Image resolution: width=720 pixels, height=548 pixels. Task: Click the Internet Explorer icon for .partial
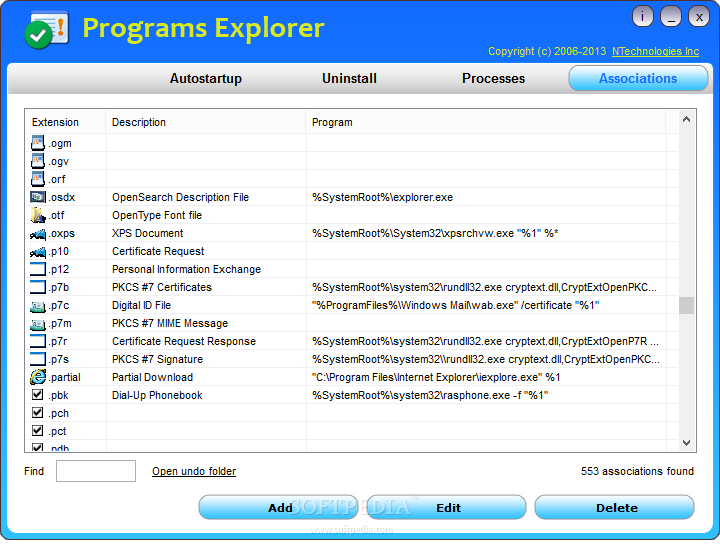(38, 377)
